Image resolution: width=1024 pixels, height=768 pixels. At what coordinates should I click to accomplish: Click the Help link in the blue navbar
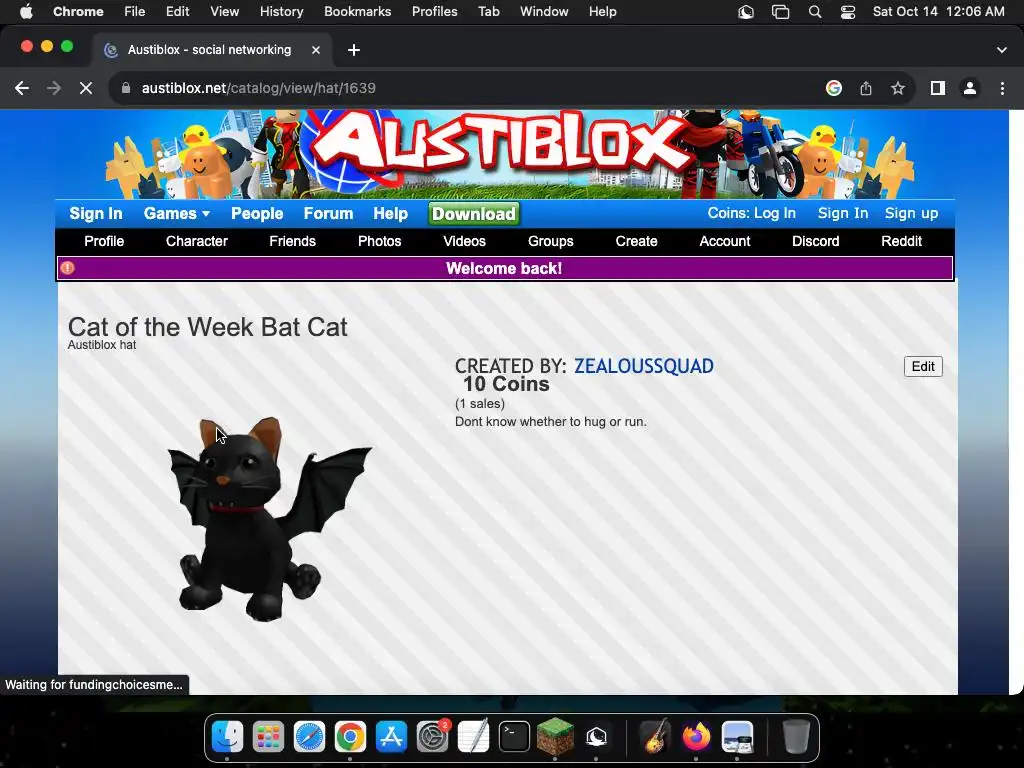391,214
